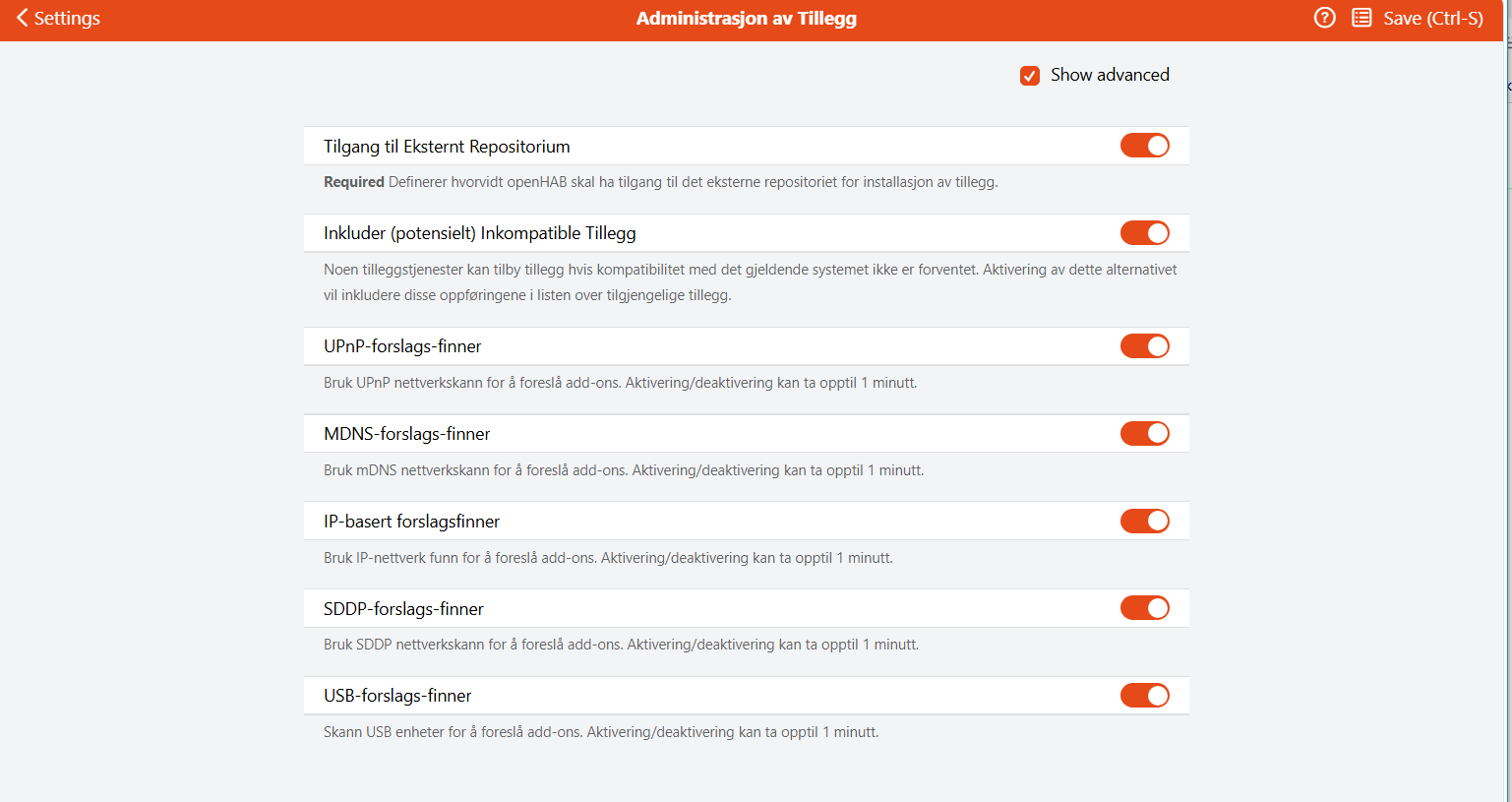Turn off the UPnP-forslags-finner switch
This screenshot has height=802, width=1512.
tap(1145, 346)
